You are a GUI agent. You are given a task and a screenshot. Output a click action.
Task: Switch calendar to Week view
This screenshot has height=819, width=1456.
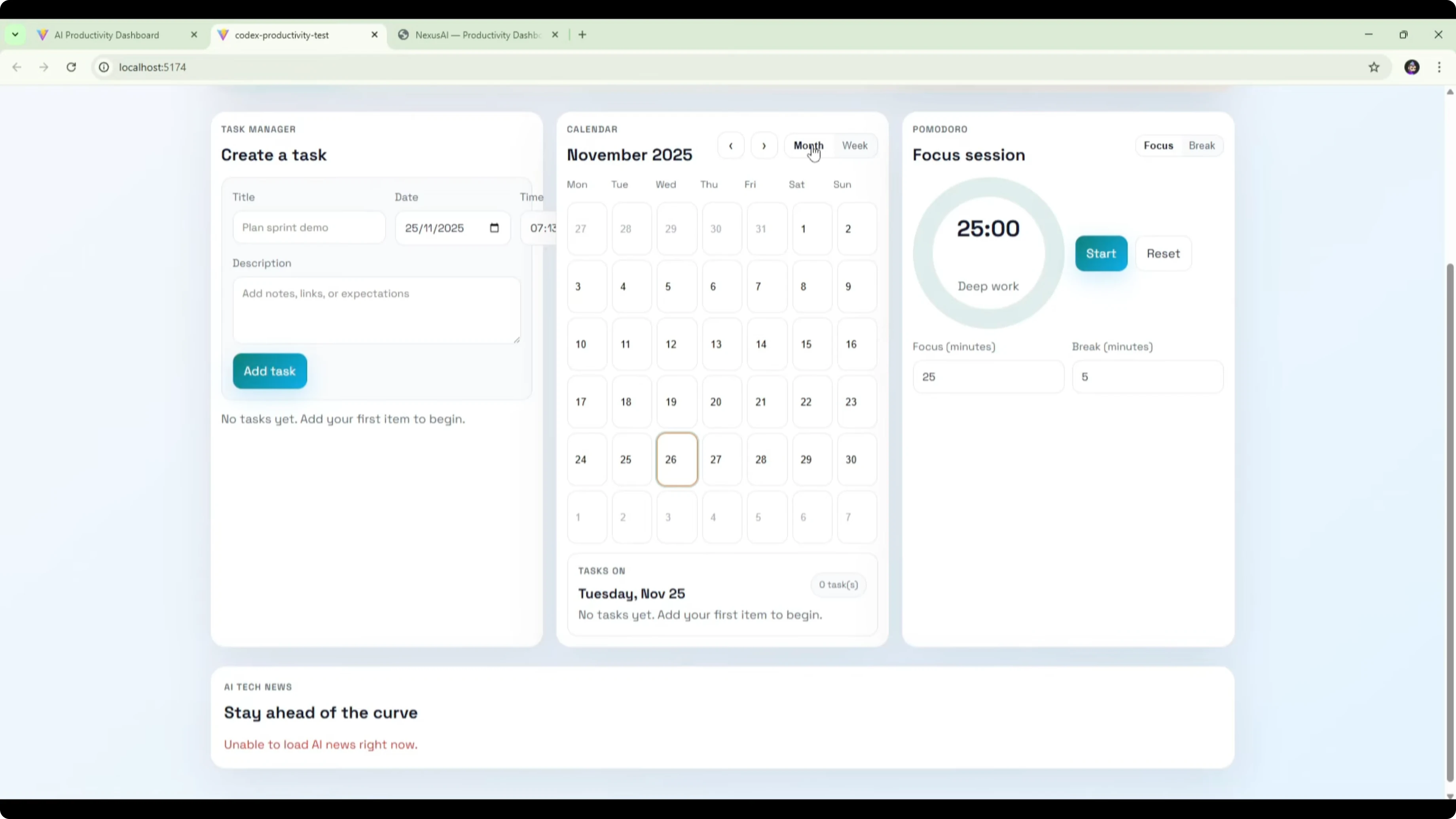[x=854, y=146]
